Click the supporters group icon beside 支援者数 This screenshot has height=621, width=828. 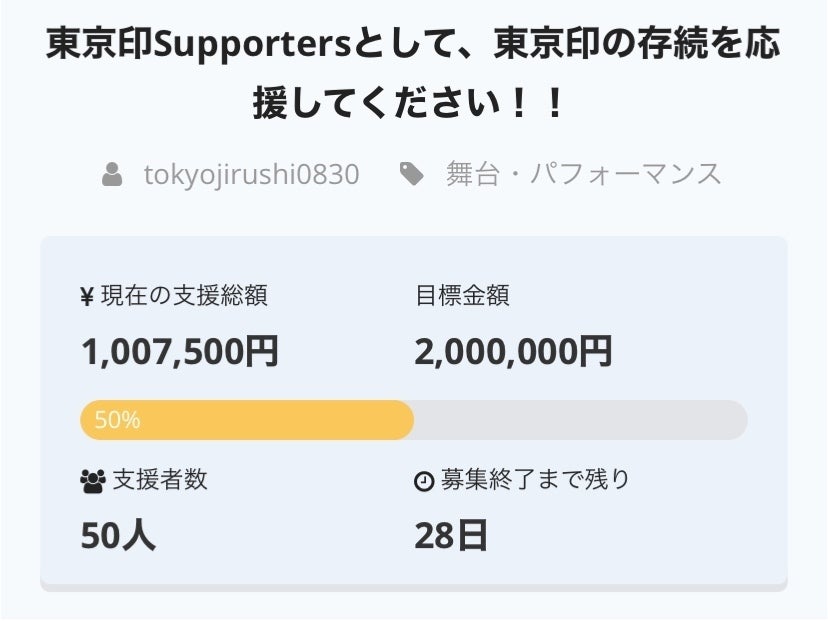92,481
